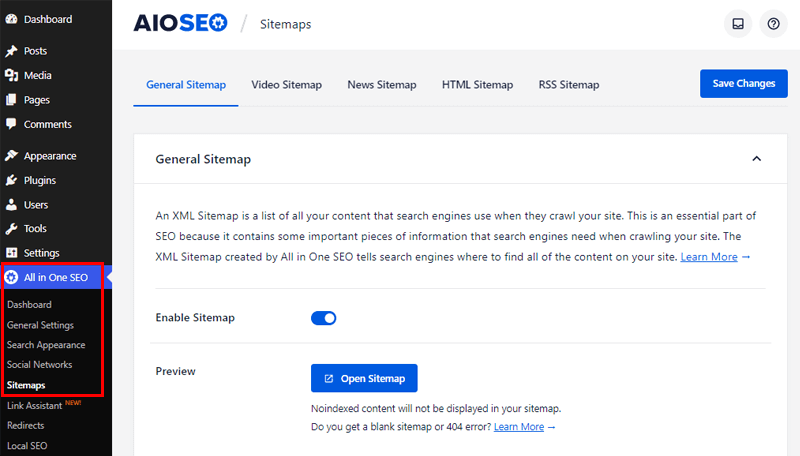Disable the Enable Sitemap toggle
The height and width of the screenshot is (456, 800).
323,318
